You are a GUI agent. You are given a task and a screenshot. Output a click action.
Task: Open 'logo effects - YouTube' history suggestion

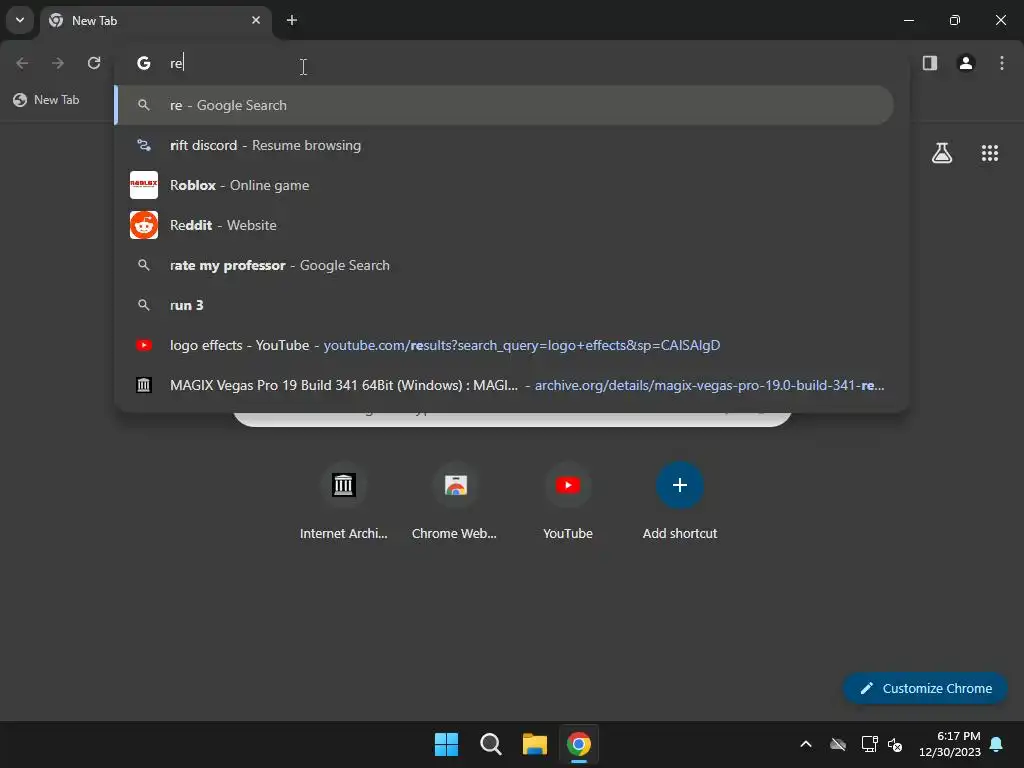pos(504,345)
